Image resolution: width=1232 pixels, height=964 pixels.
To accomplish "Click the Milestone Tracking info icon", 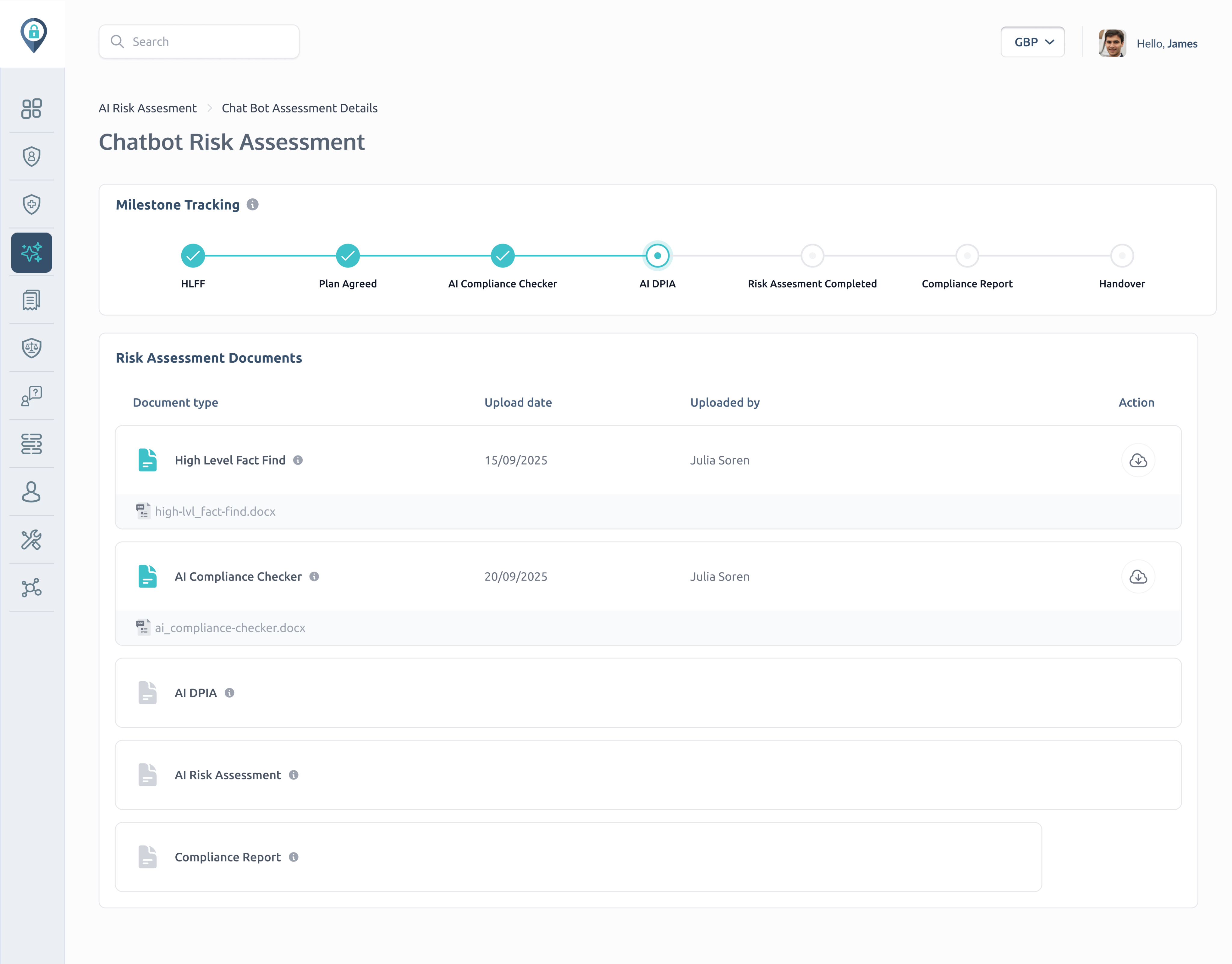I will tap(252, 205).
